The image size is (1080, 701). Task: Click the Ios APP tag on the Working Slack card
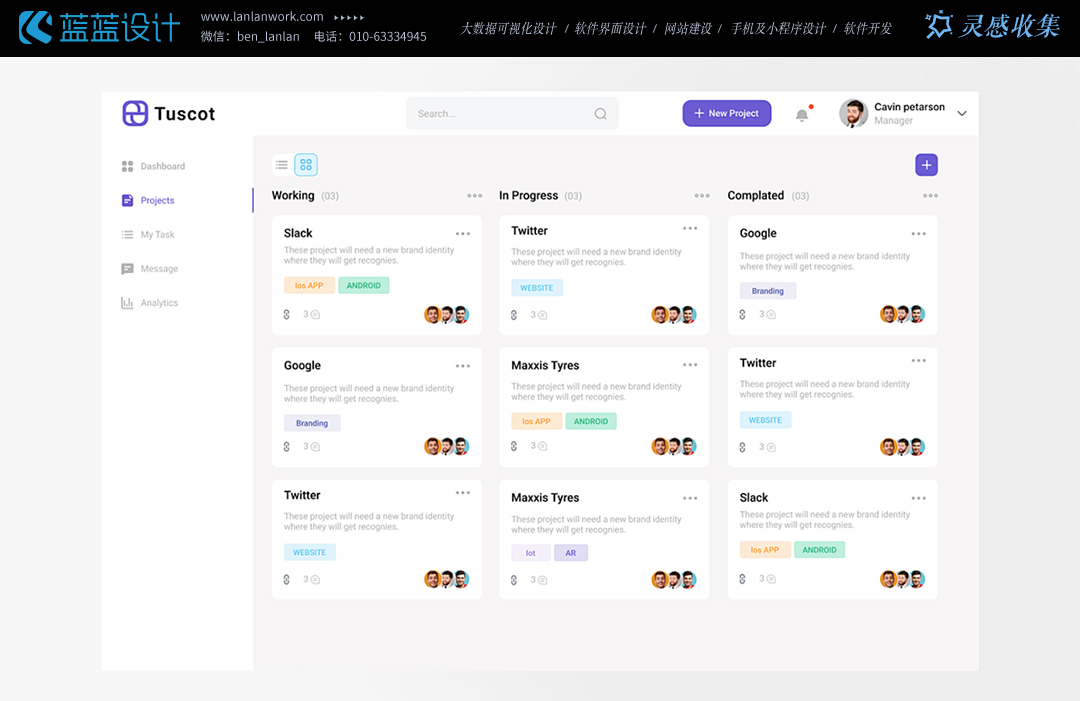click(x=309, y=286)
